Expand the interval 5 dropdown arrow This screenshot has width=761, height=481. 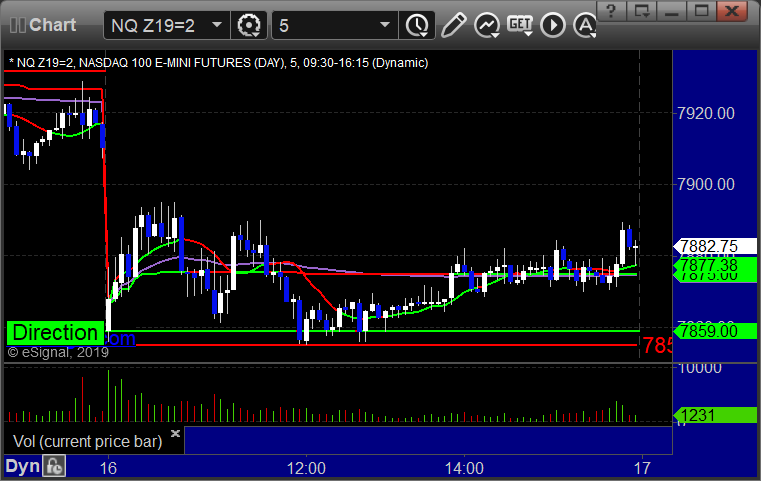point(385,25)
